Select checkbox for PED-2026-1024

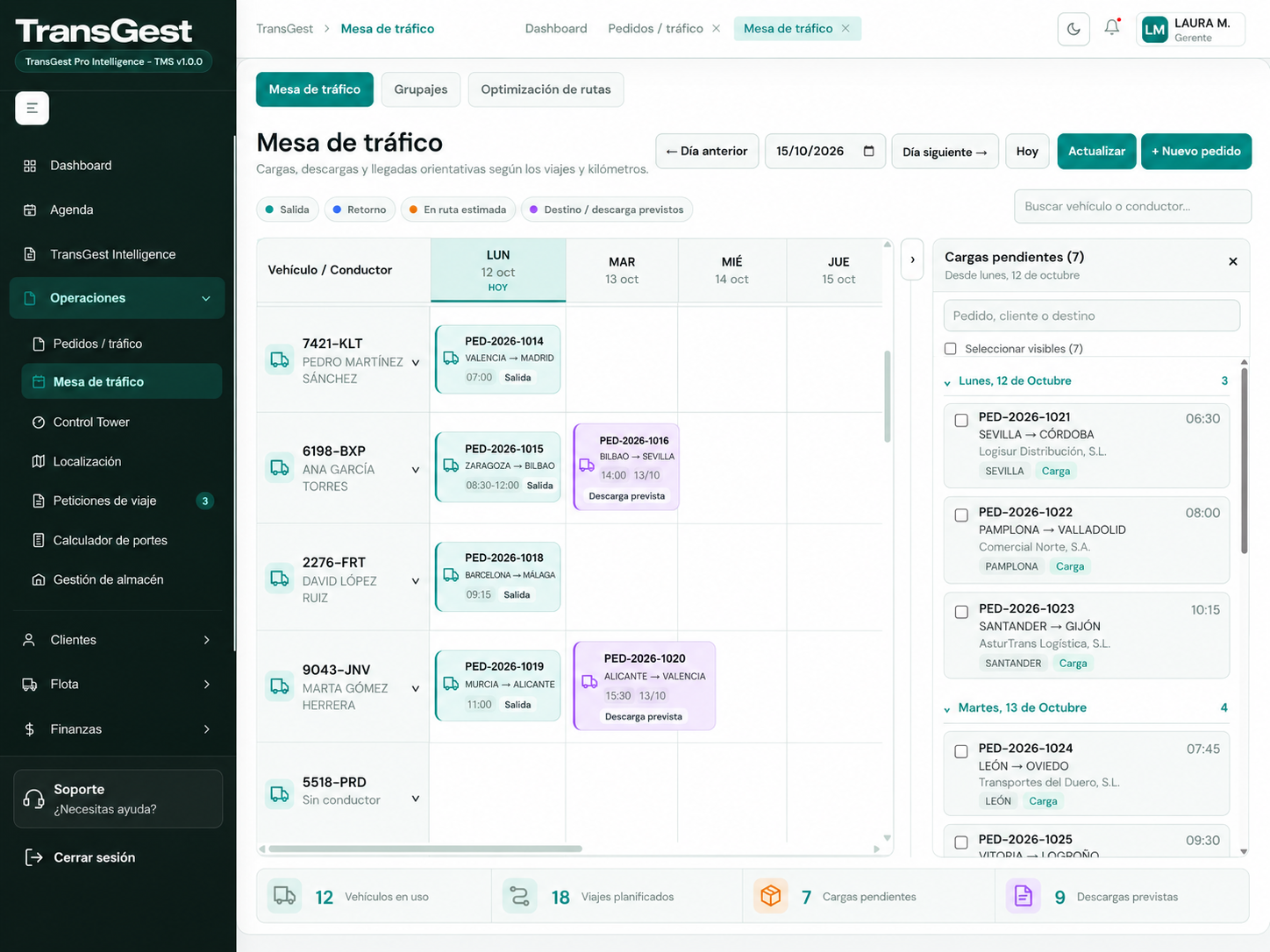pyautogui.click(x=961, y=752)
